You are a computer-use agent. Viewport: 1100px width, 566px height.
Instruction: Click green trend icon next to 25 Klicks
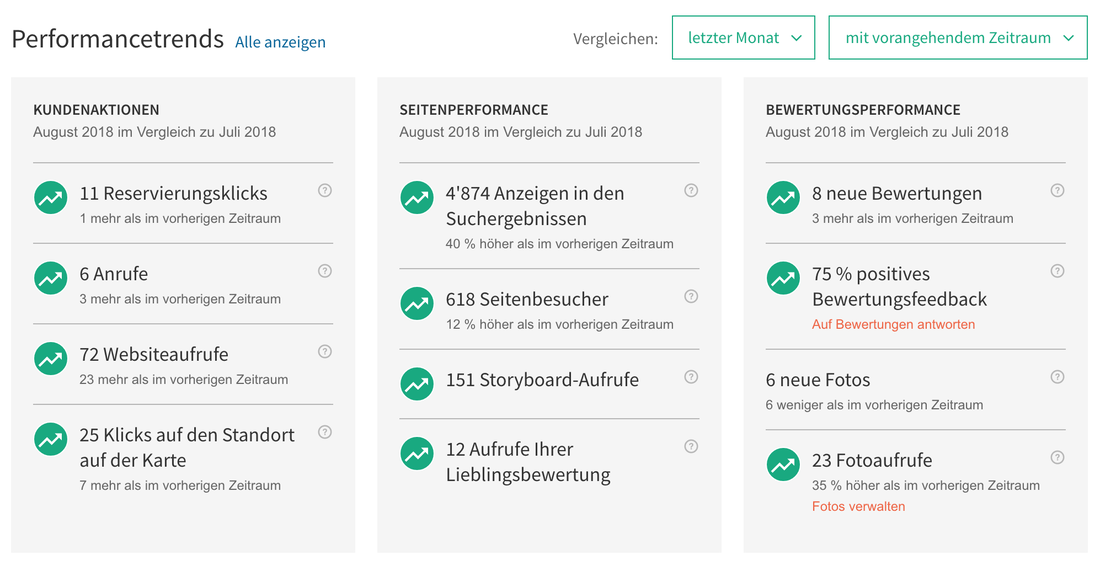point(51,439)
